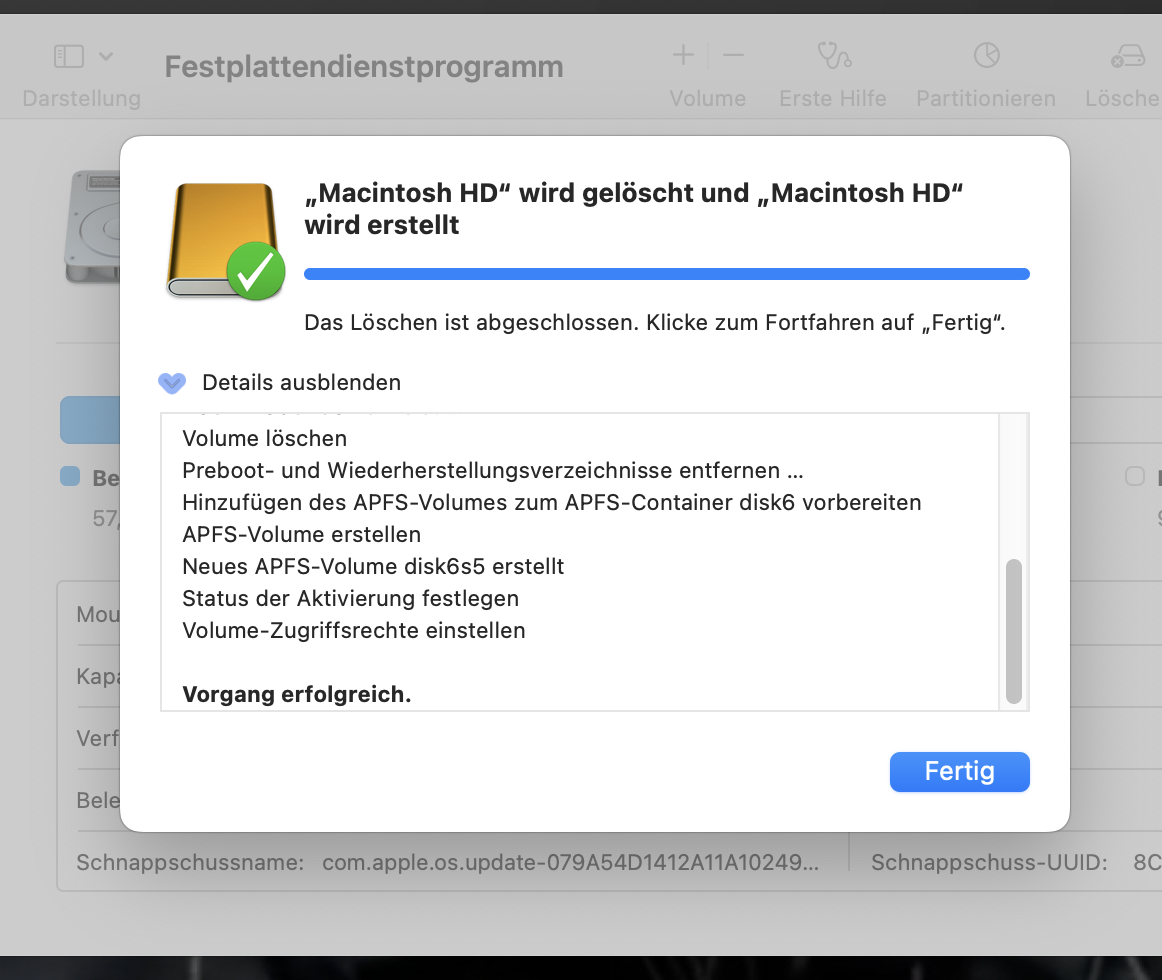The height and width of the screenshot is (980, 1162).
Task: Open the Darstellung dropdown chevron
Action: click(x=106, y=56)
